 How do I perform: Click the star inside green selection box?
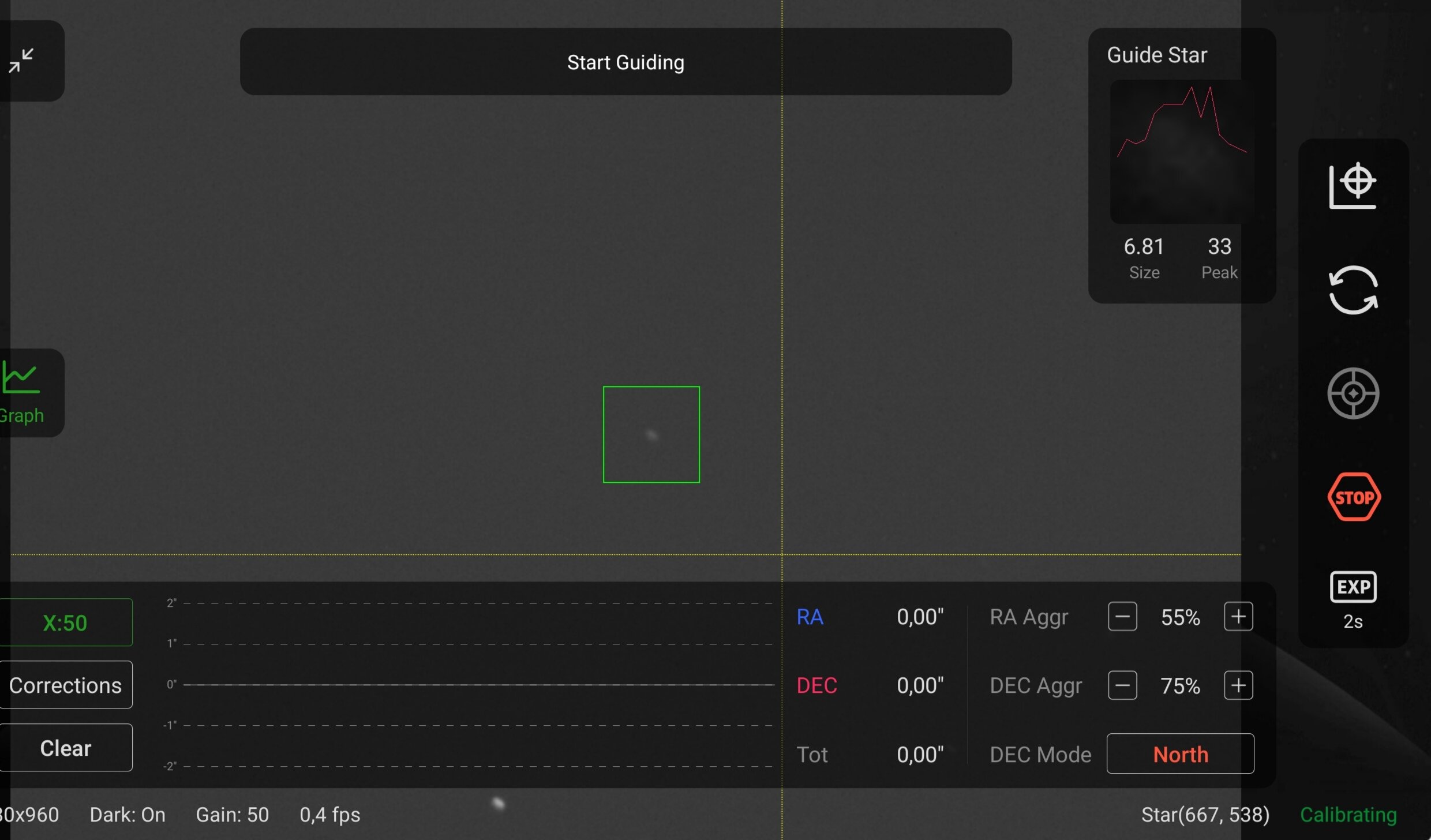click(x=651, y=434)
